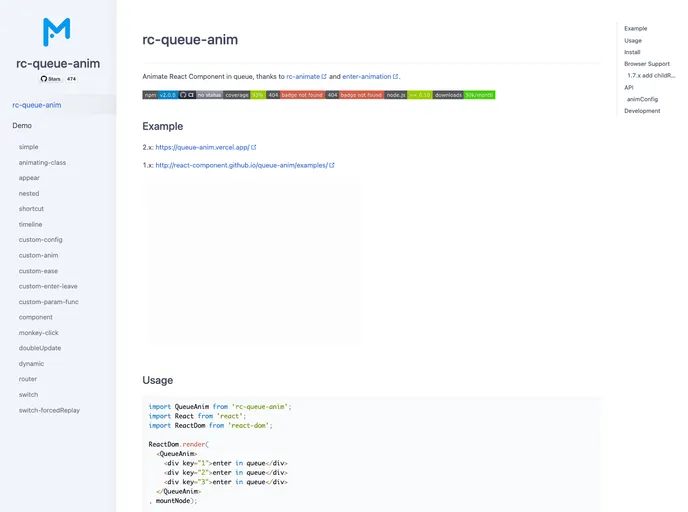Open the router demo
This screenshot has height=512, width=688.
click(28, 379)
